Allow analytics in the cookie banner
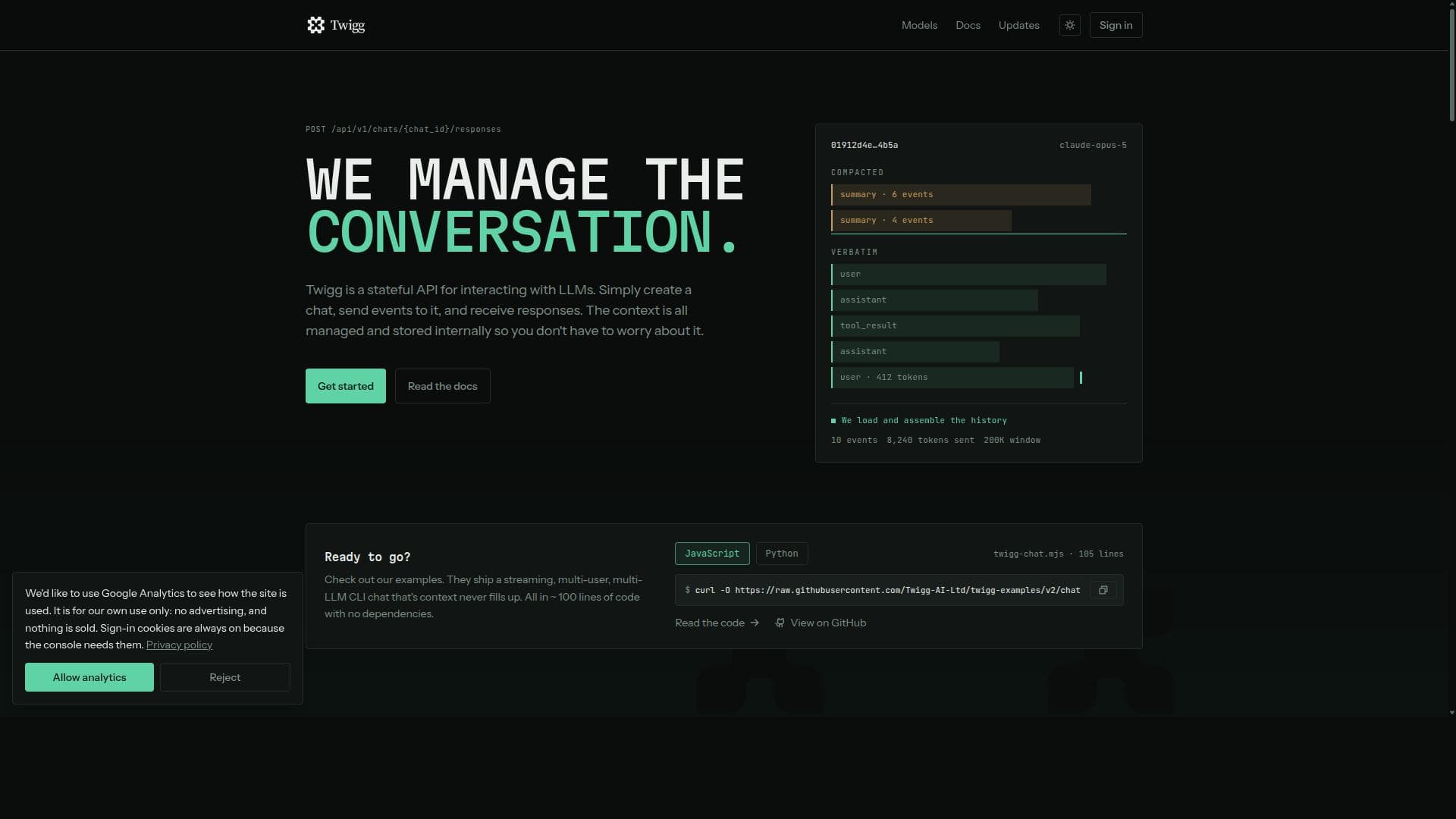 (x=89, y=677)
